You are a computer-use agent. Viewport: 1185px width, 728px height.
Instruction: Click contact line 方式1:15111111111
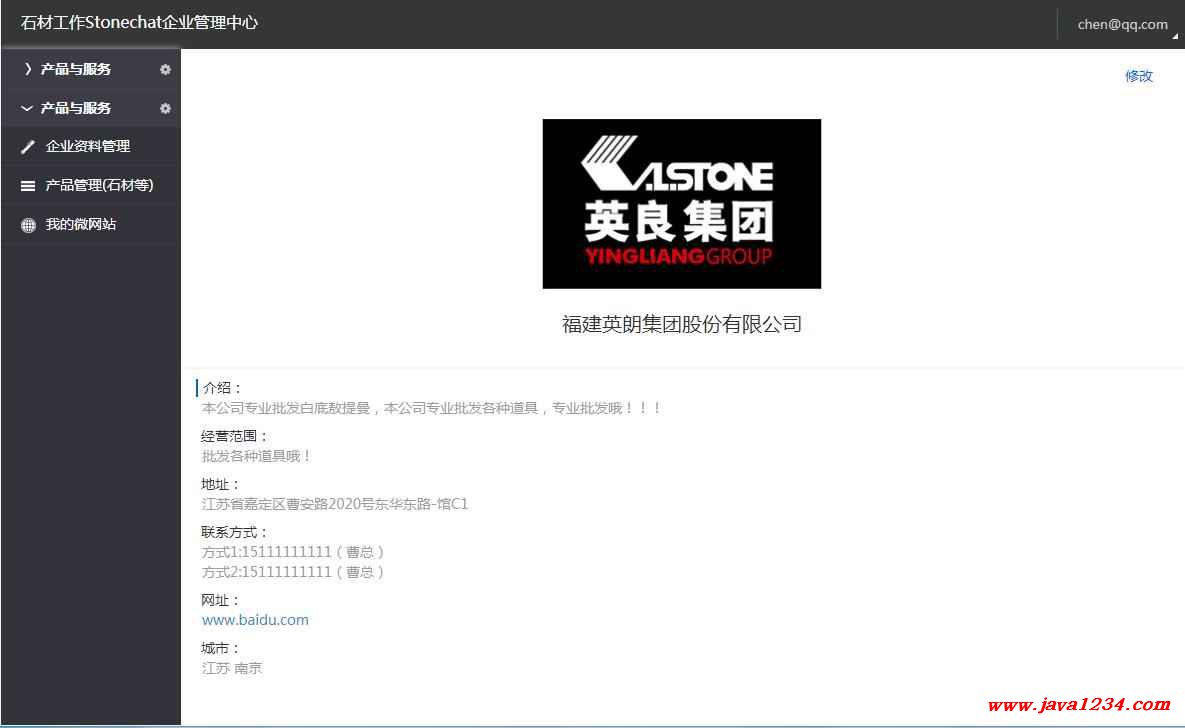(293, 553)
